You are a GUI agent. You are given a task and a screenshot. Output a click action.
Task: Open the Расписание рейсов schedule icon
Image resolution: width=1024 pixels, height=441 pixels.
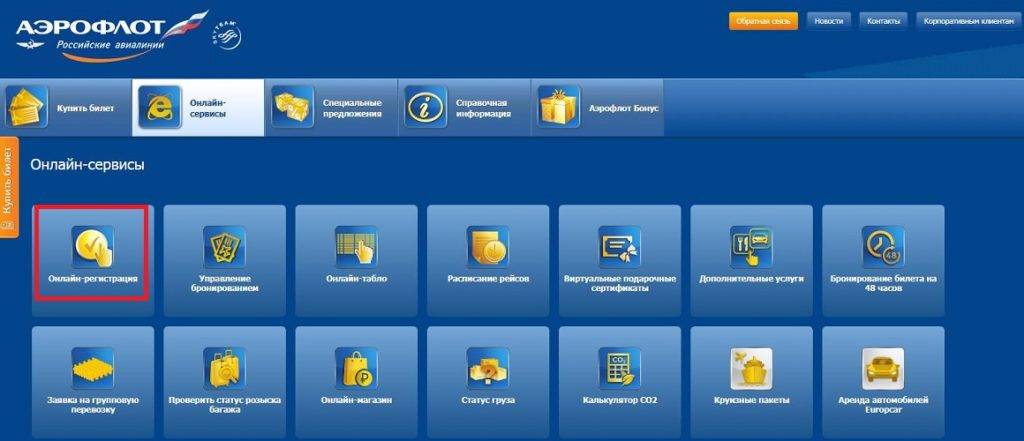[x=488, y=245]
